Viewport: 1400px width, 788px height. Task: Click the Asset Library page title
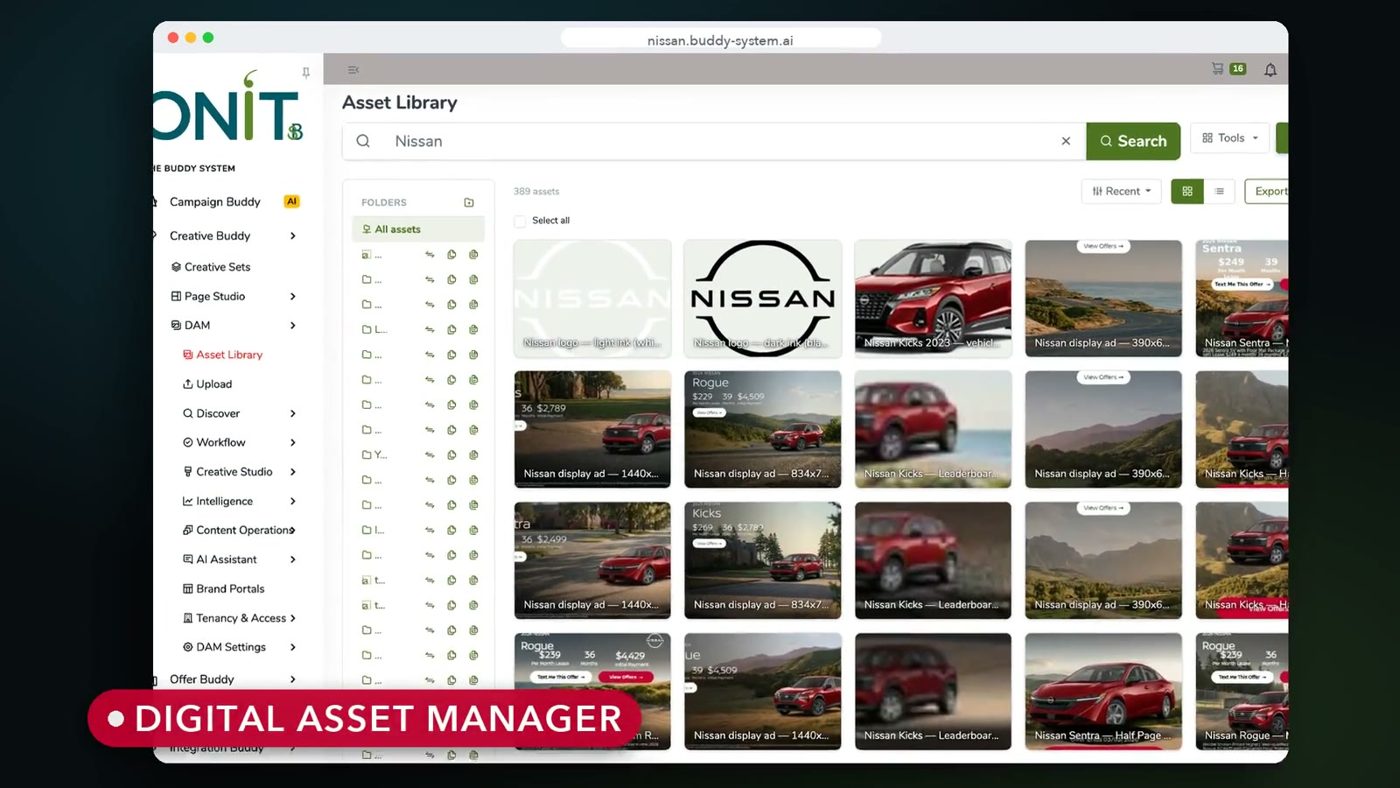click(399, 102)
